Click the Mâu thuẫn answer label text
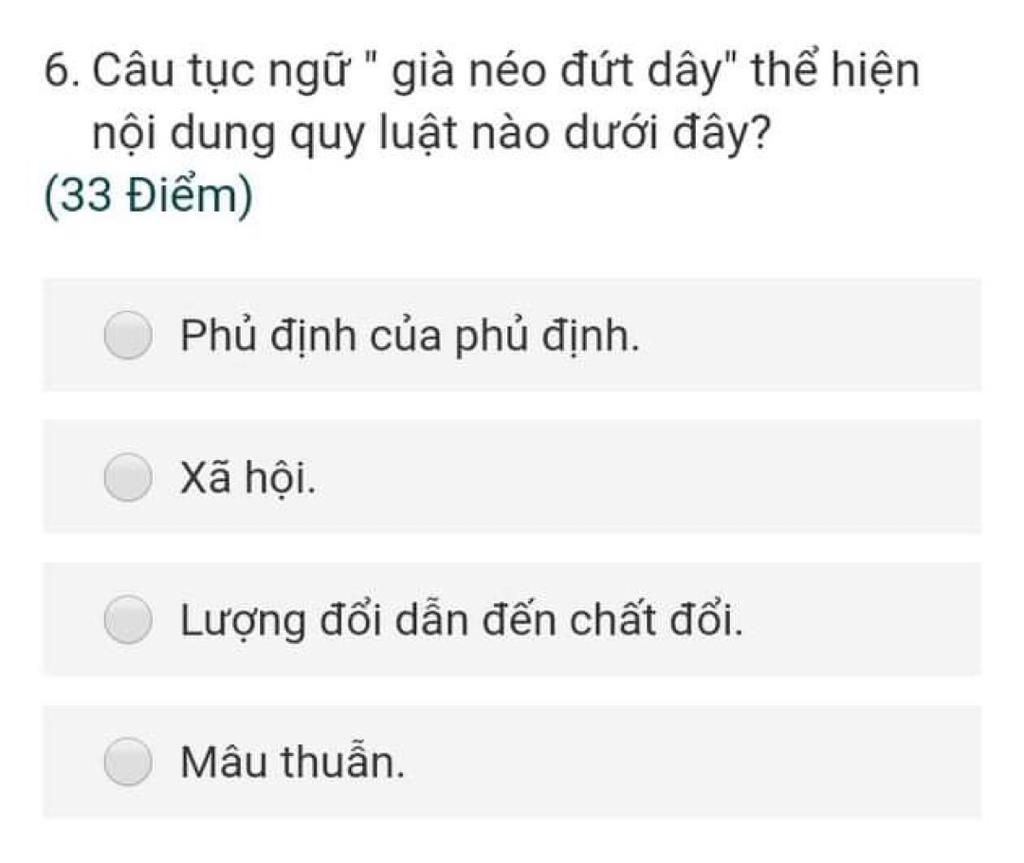 292,762
